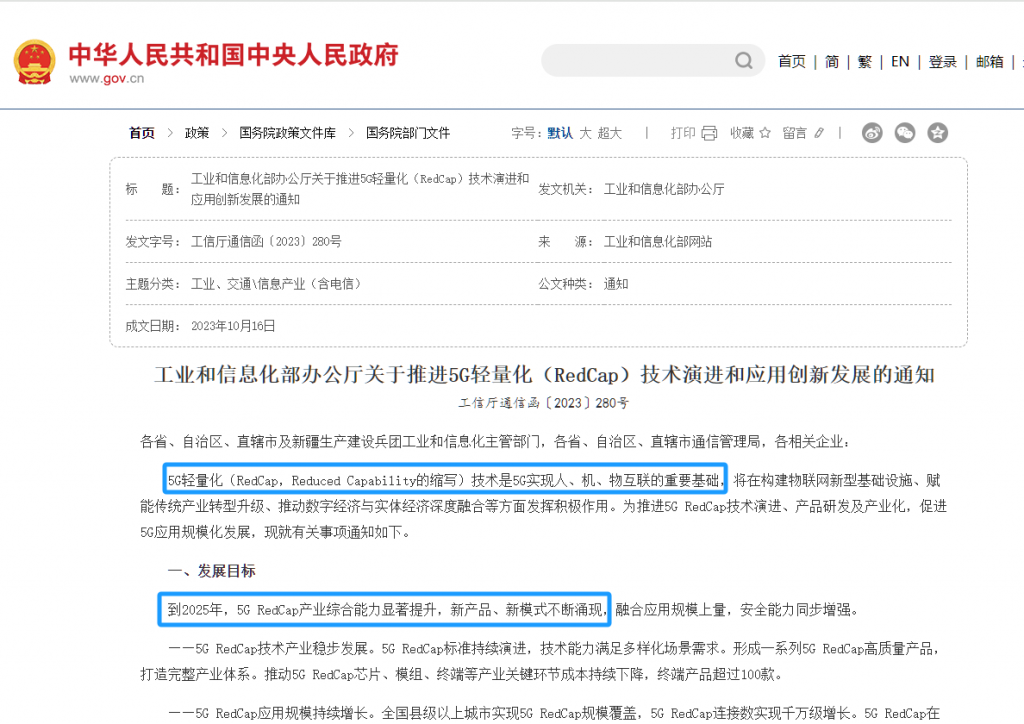Click source value 工业和信息化部网站
The image size is (1024, 724).
[658, 242]
